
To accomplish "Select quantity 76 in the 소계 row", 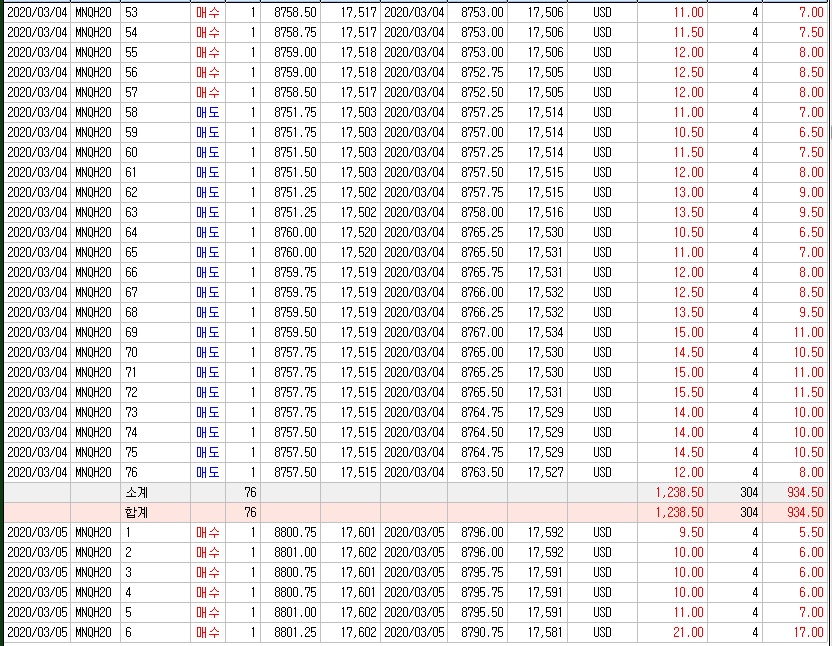I will point(250,493).
